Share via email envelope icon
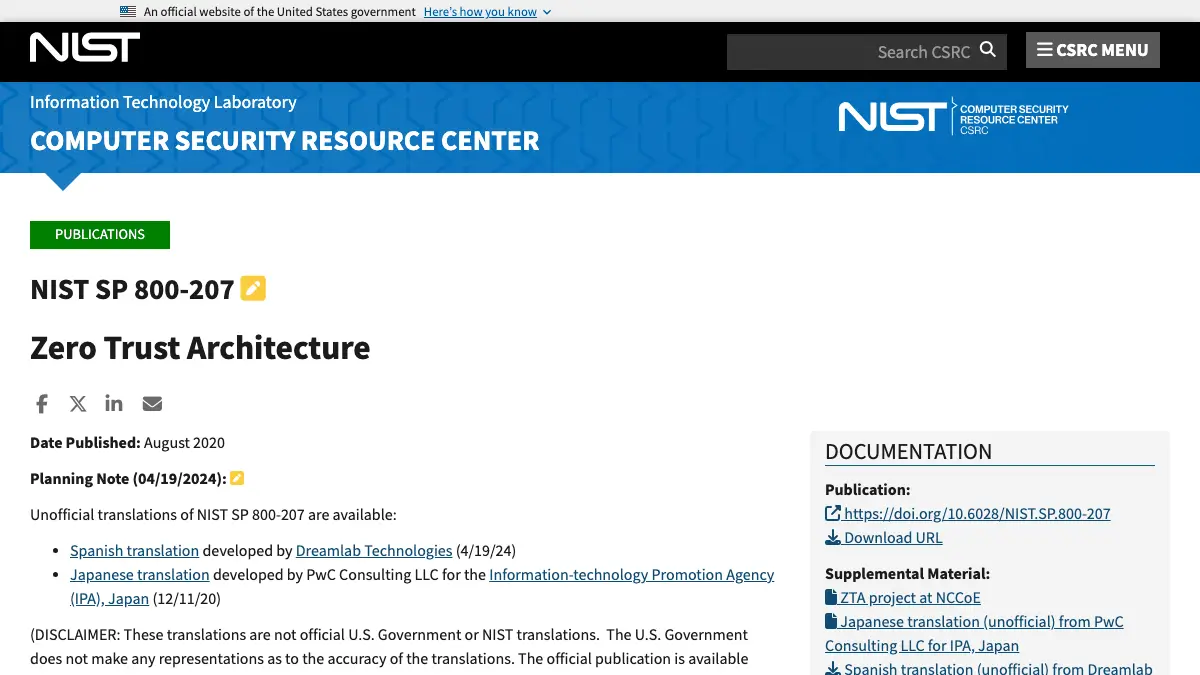 coord(152,404)
